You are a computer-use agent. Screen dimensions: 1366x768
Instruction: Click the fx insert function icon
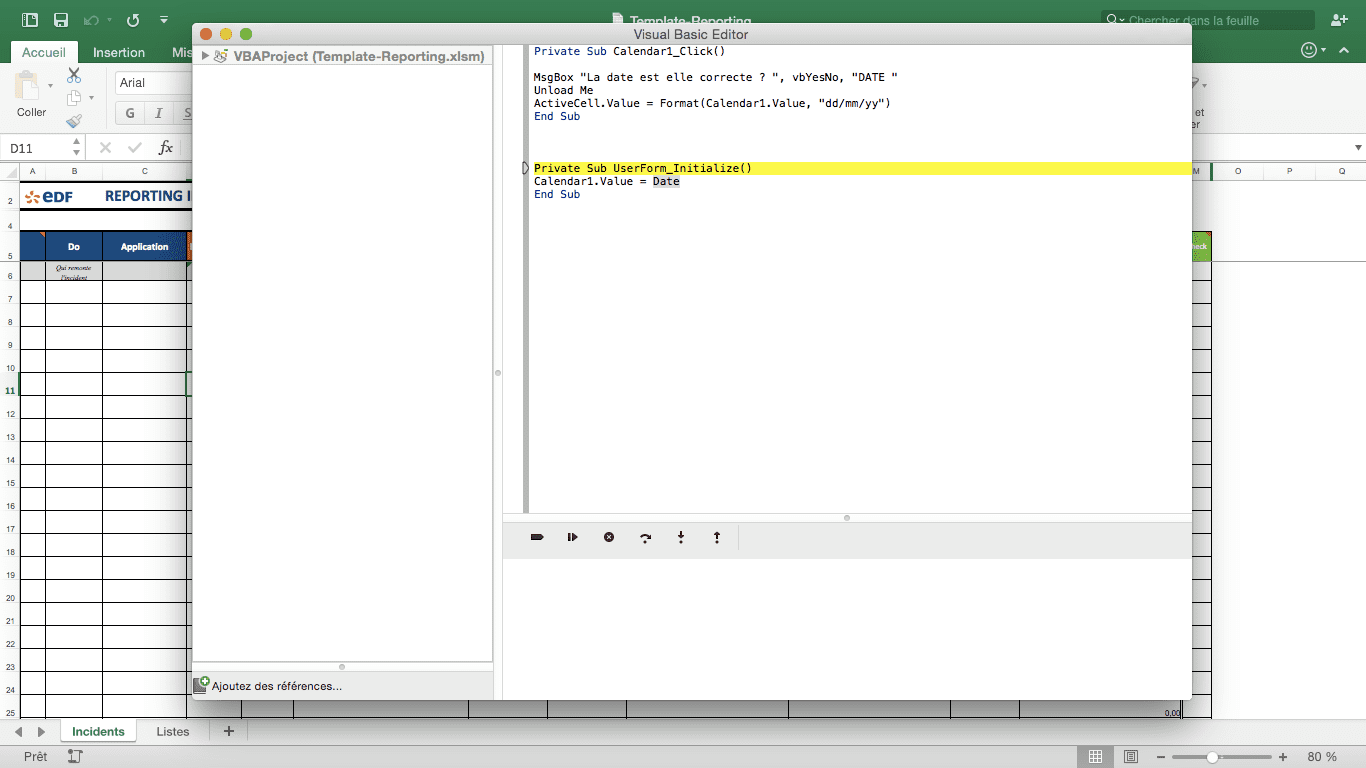coord(166,148)
